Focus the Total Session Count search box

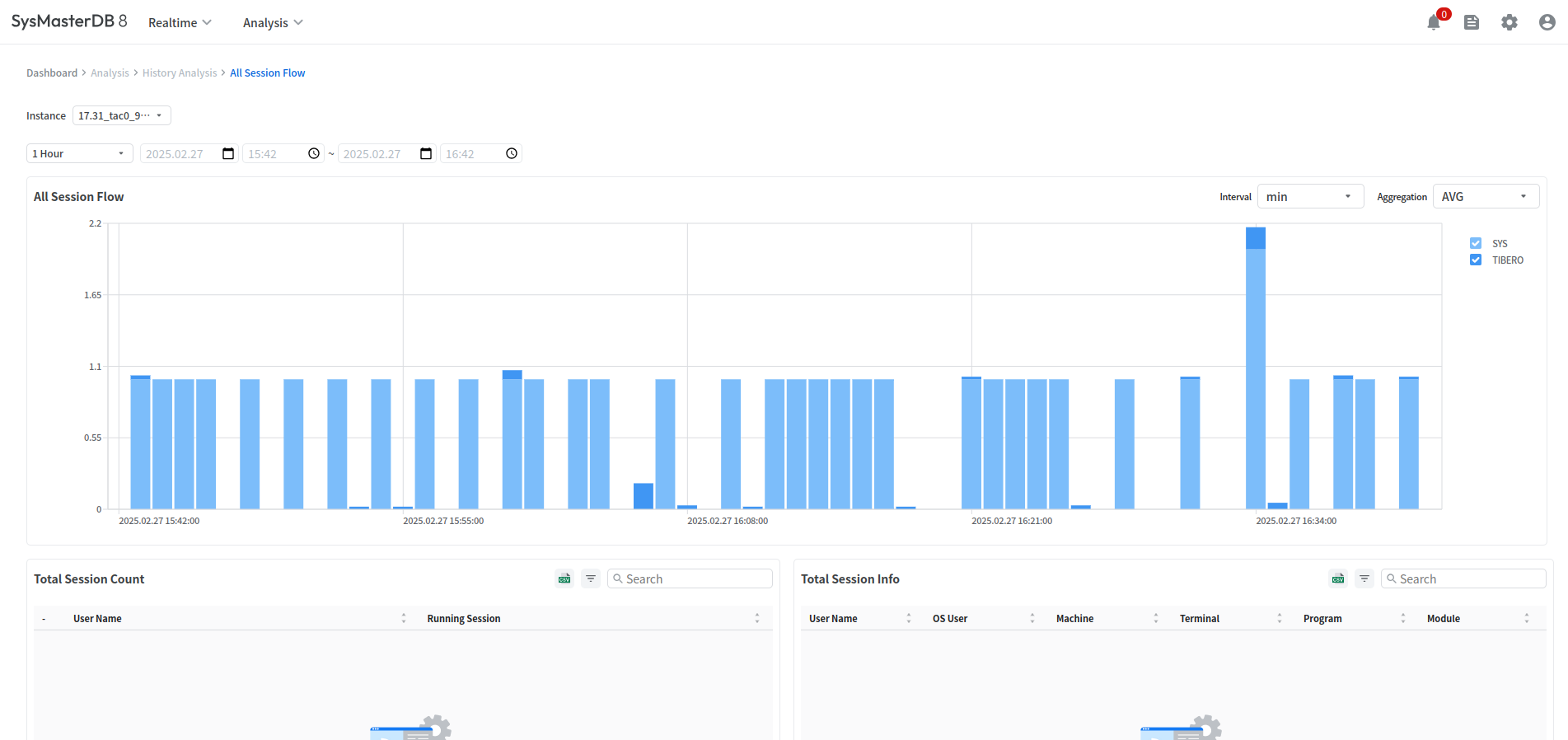(690, 578)
